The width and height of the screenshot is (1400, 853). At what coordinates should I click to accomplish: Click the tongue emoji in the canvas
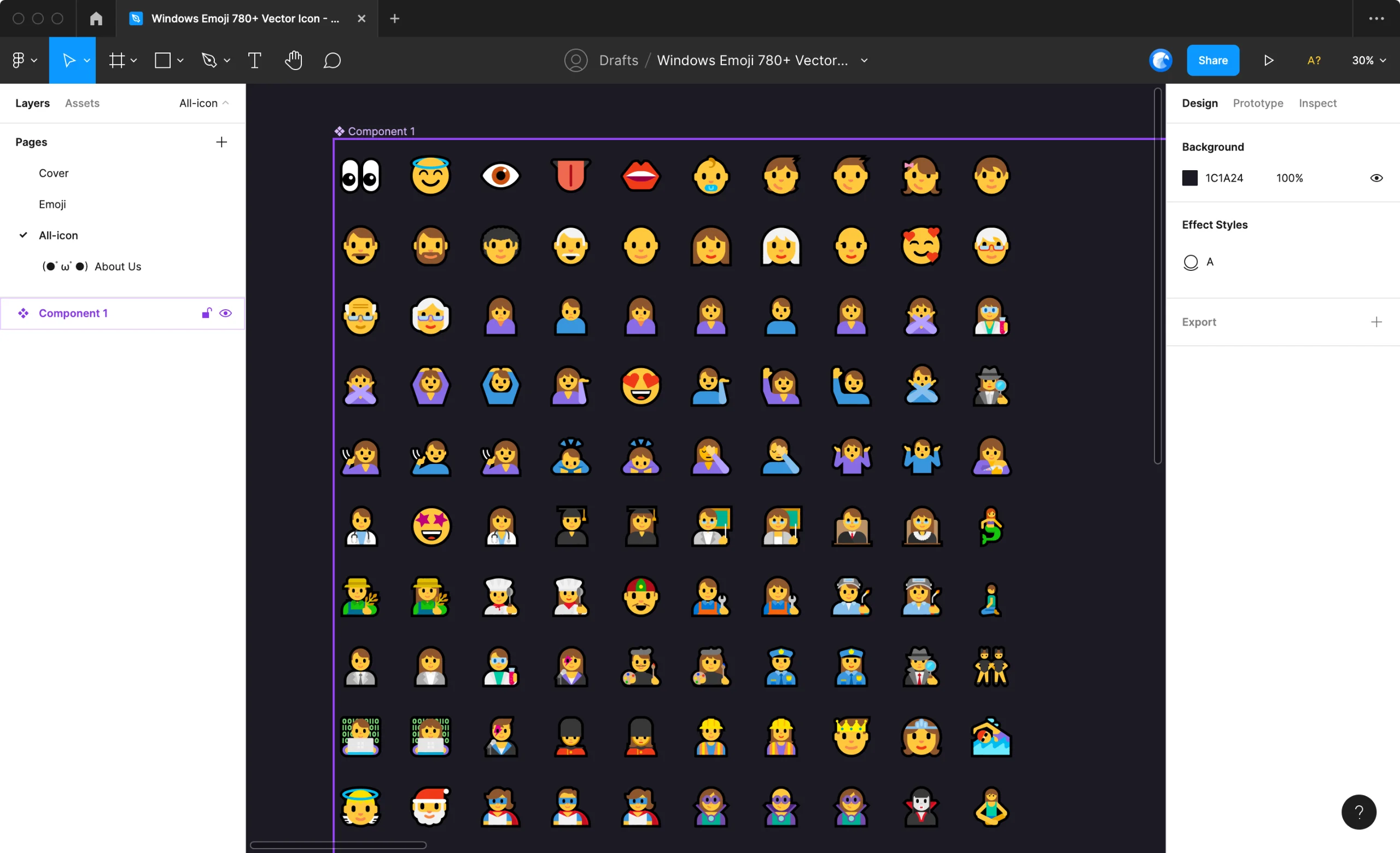point(570,175)
